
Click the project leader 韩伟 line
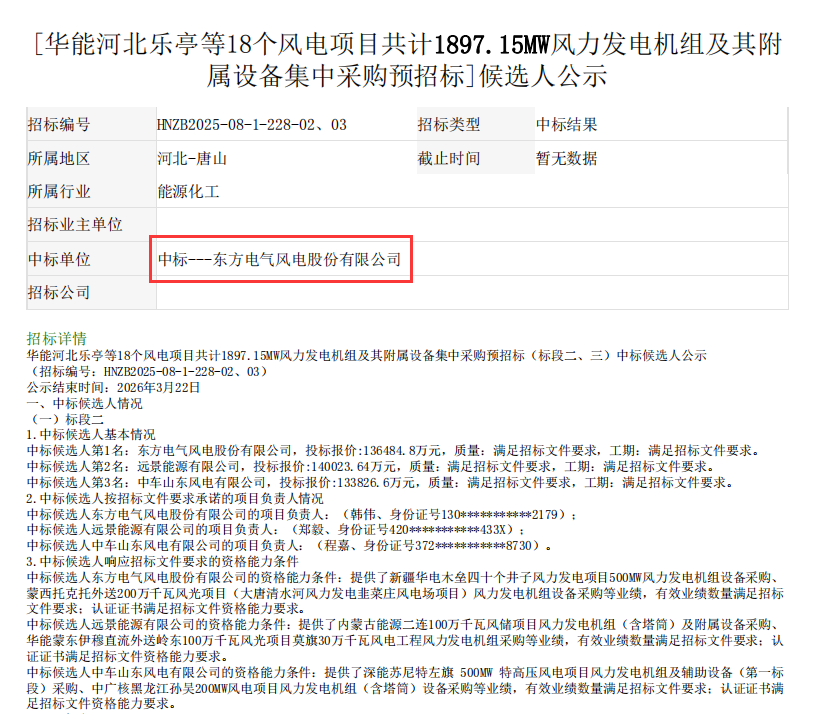(302, 515)
